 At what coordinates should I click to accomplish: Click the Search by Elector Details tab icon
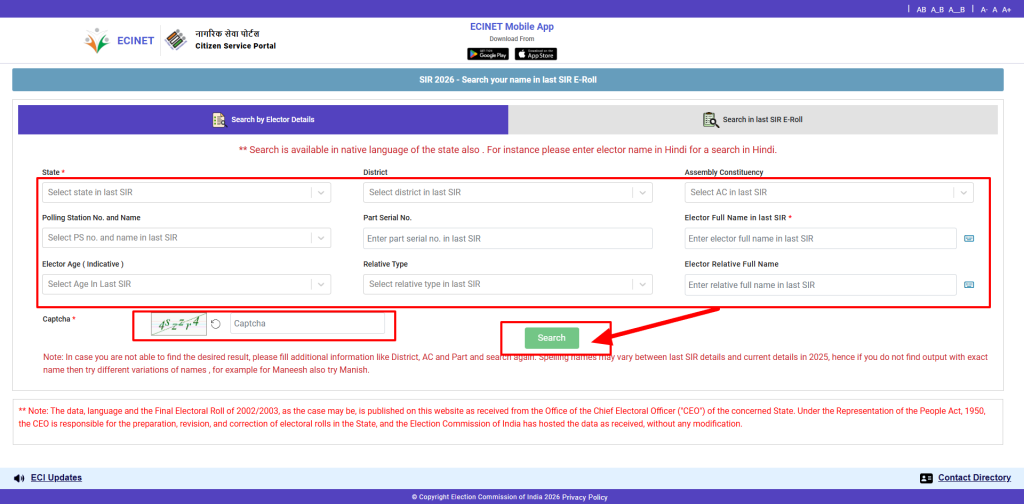click(x=219, y=119)
